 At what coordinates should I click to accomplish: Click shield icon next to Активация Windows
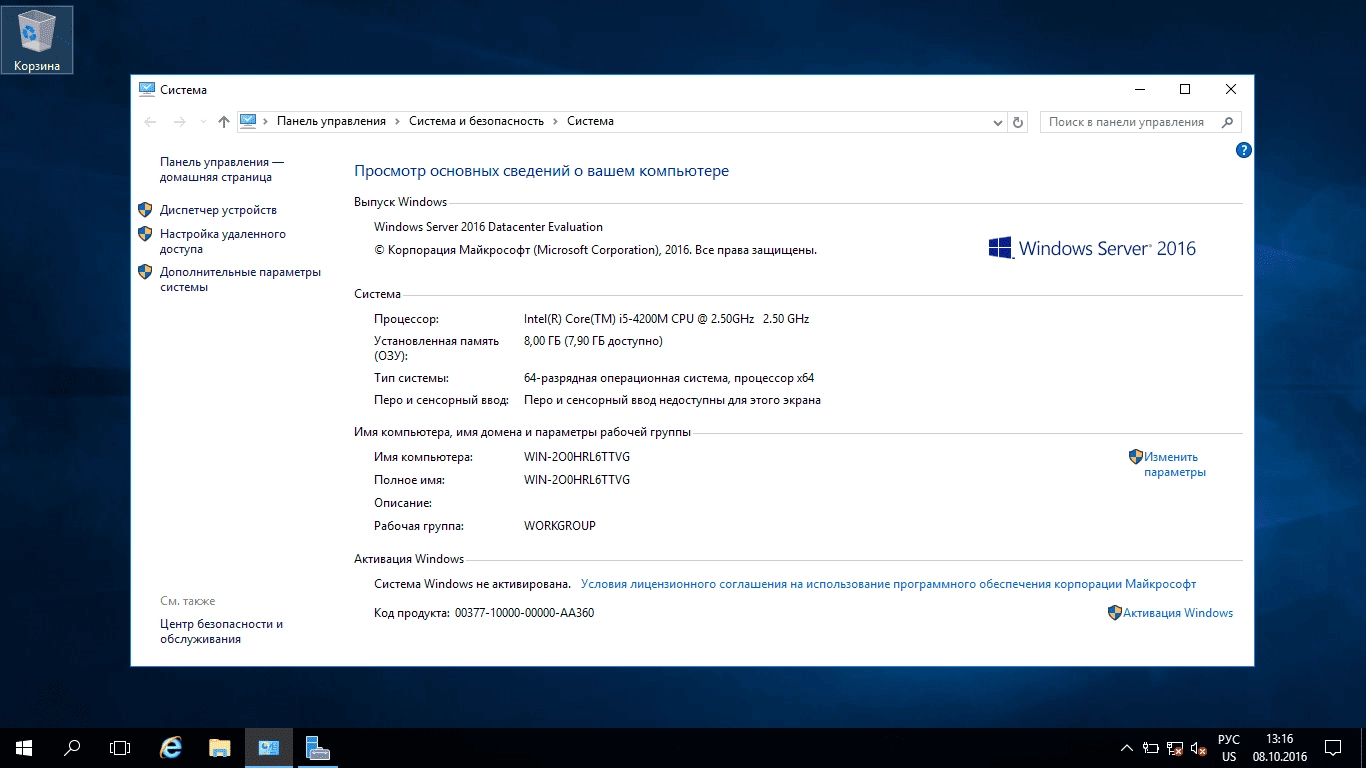(1115, 613)
